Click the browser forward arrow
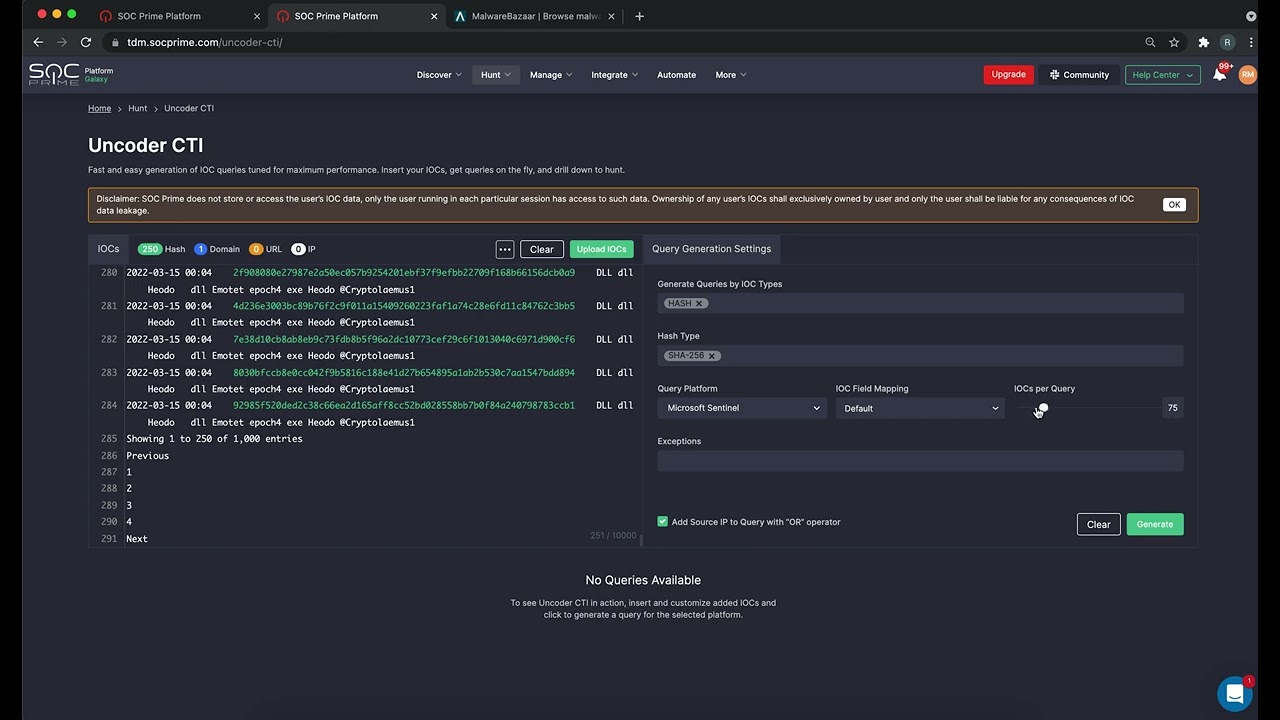The height and width of the screenshot is (720, 1280). tap(62, 42)
